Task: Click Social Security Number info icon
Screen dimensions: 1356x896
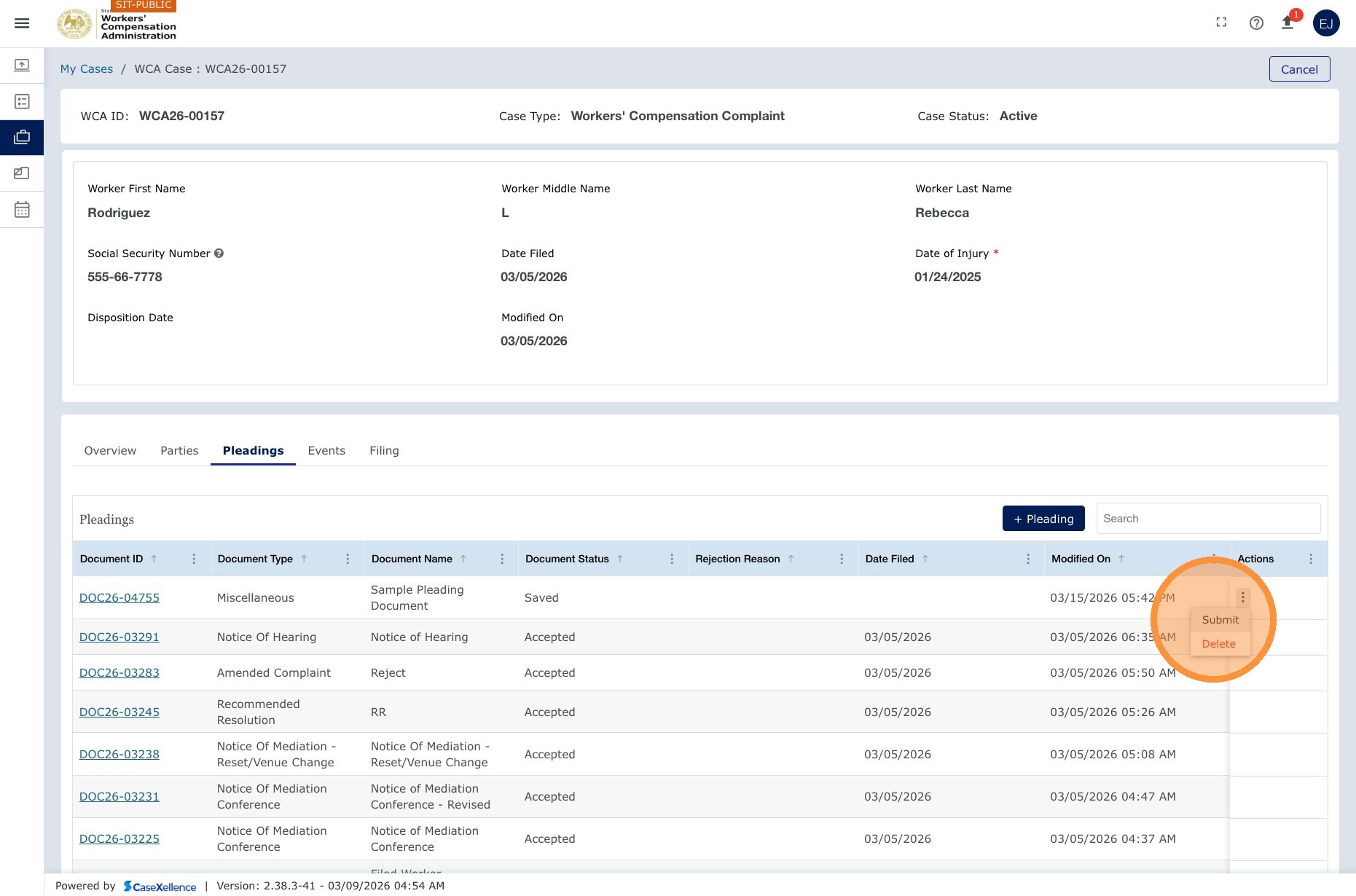Action: [219, 254]
